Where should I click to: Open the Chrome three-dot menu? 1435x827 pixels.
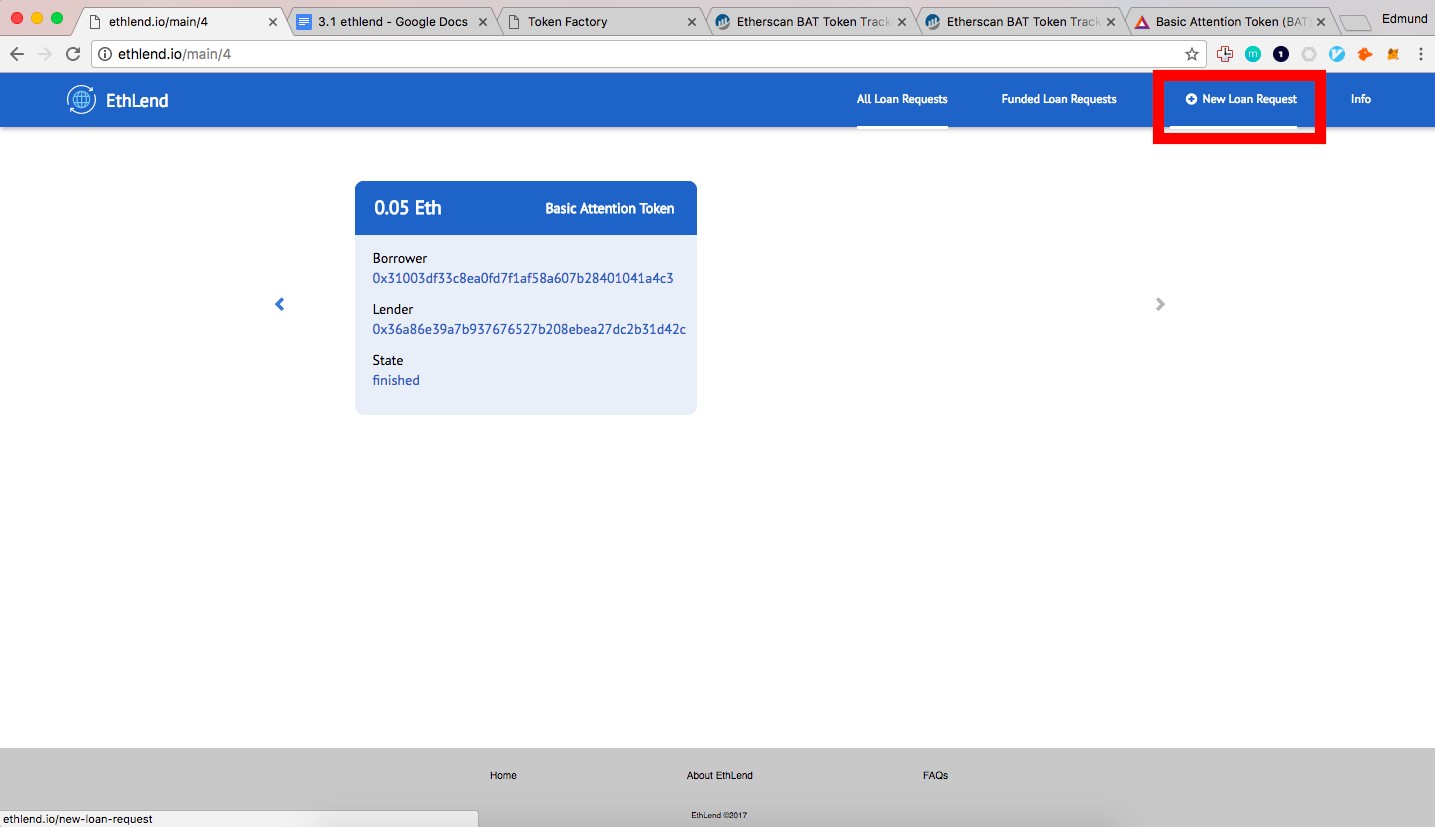1420,54
